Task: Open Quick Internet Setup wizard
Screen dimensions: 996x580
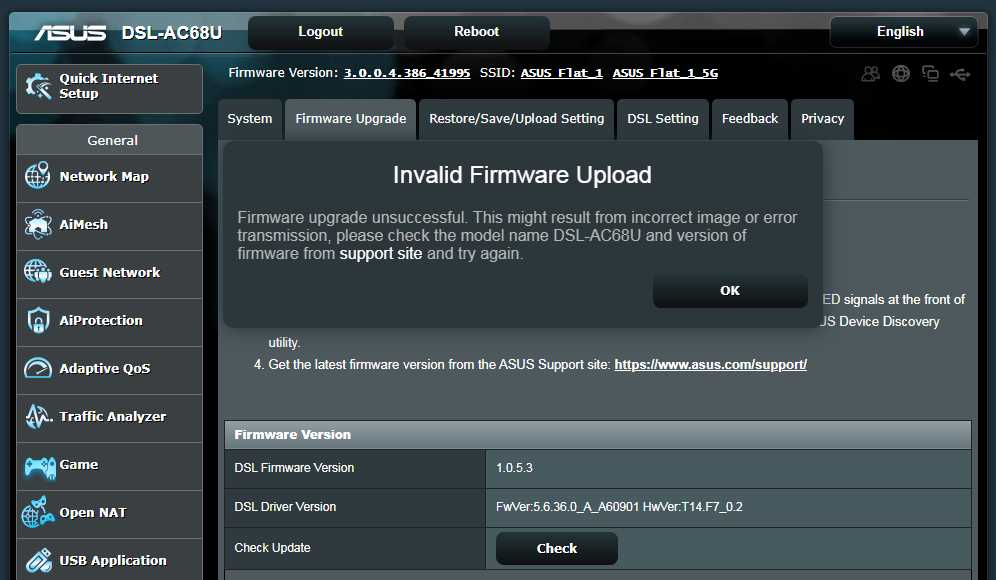Action: tap(109, 88)
